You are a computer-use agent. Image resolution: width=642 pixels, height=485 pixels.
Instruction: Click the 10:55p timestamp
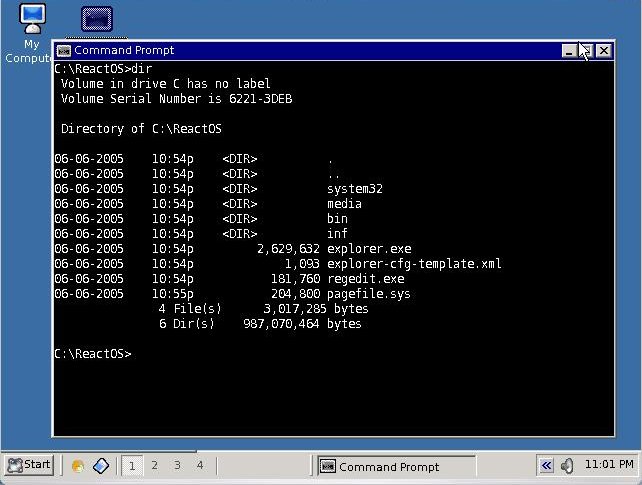[173, 294]
